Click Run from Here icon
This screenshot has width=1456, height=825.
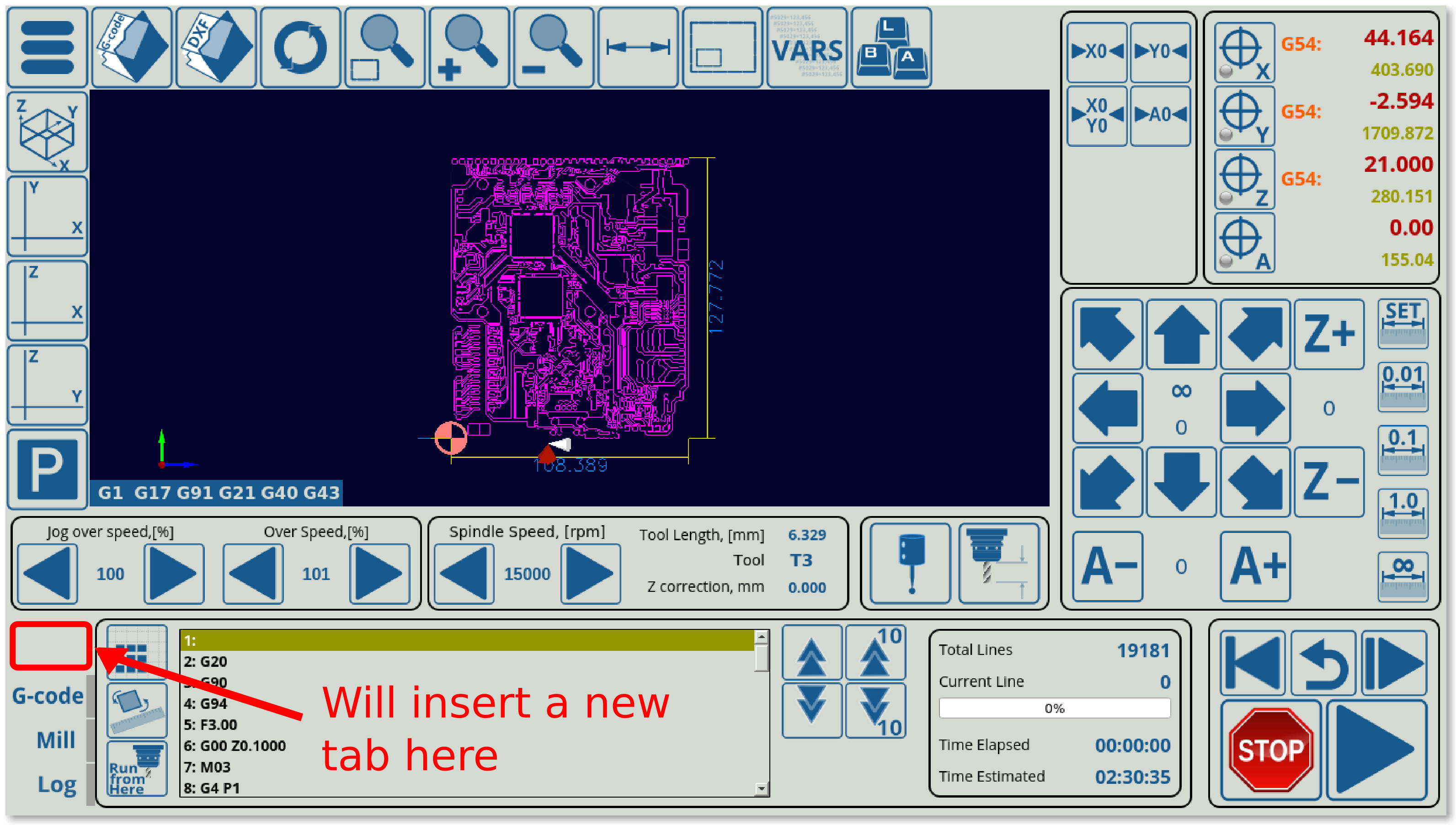[137, 768]
